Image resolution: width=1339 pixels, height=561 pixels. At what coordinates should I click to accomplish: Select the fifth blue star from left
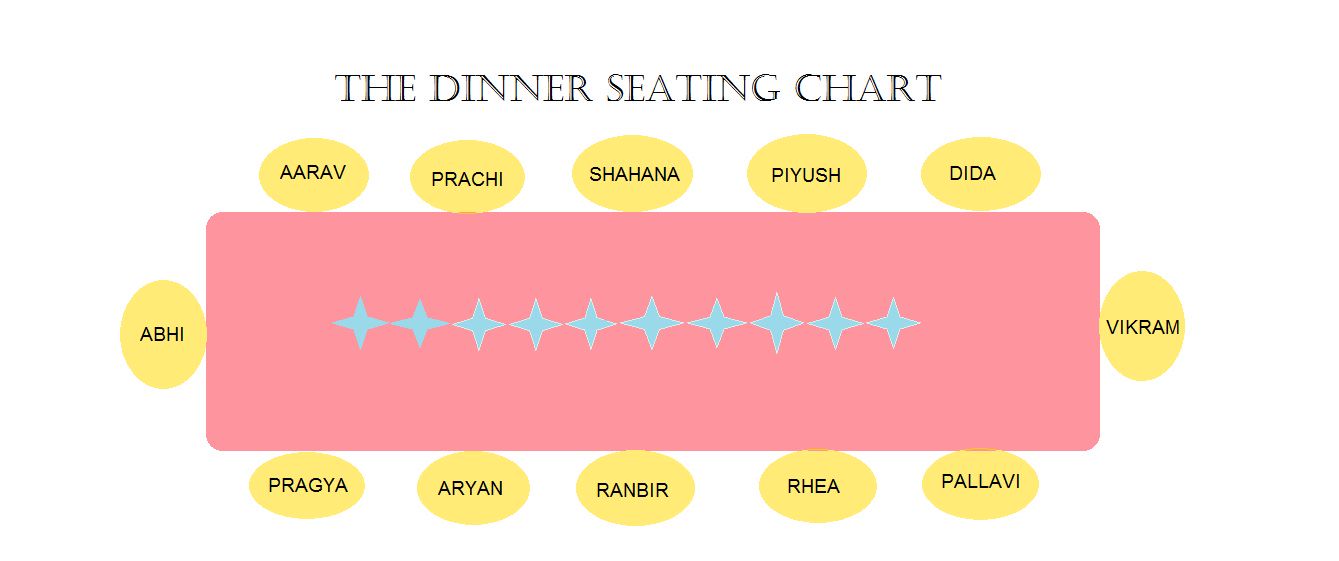(x=591, y=324)
